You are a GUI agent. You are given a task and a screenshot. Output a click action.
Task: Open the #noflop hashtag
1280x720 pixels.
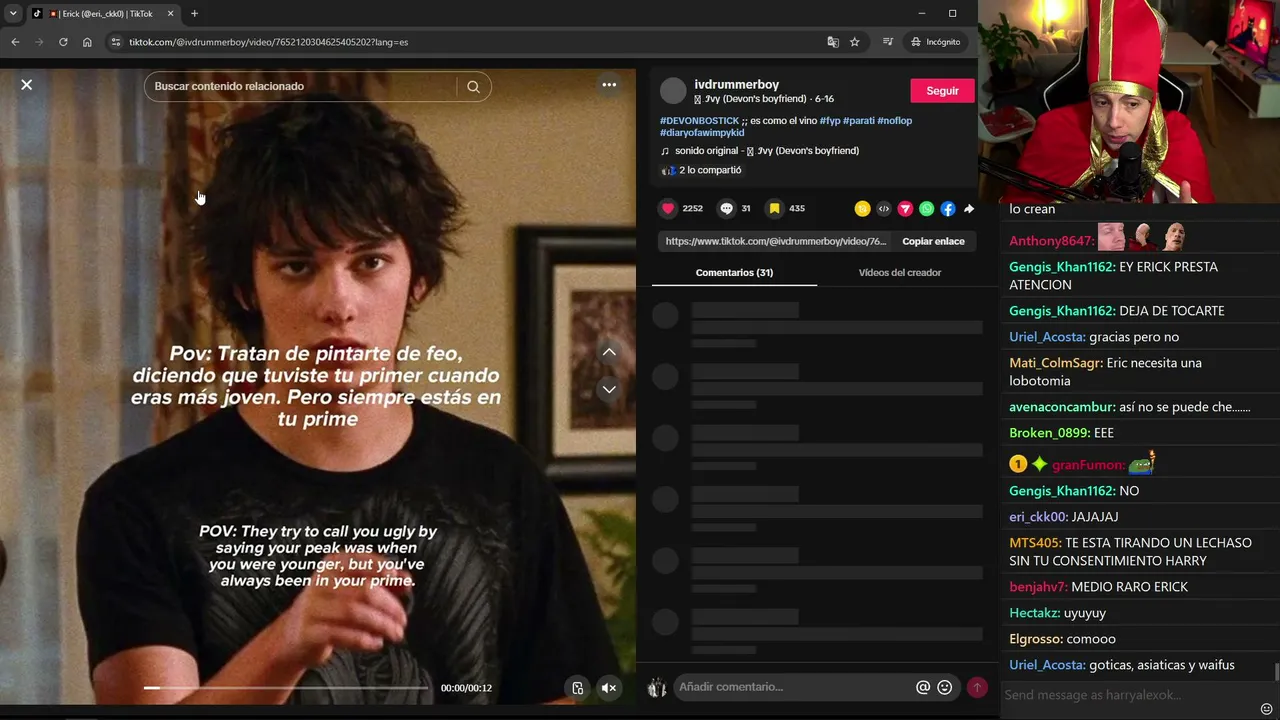coord(894,121)
